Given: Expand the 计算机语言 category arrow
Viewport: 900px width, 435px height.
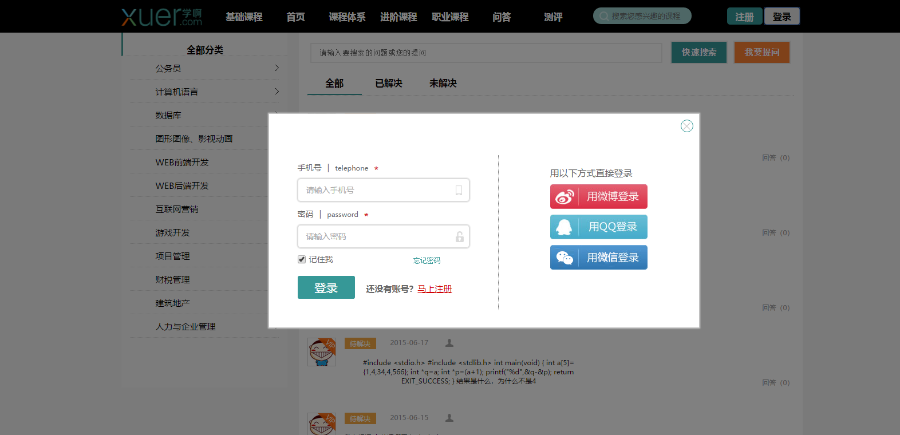Looking at the screenshot, I should point(277,91).
